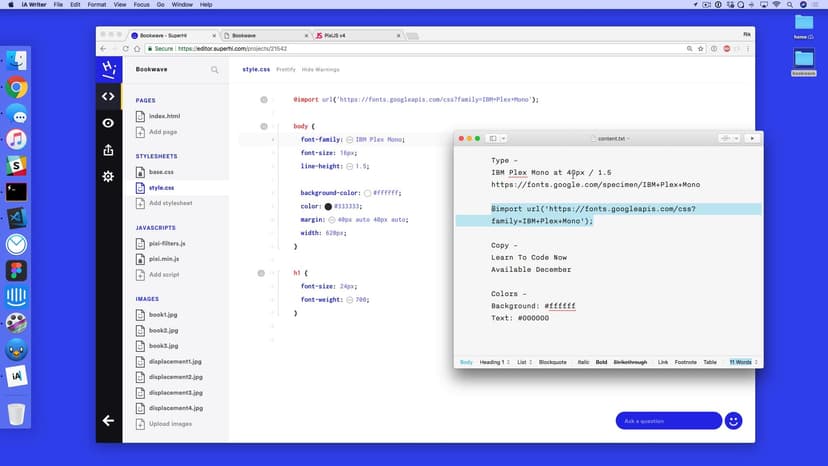Click the search magnifier next to Bookwave
Viewport: 828px width, 466px height.
(214, 70)
